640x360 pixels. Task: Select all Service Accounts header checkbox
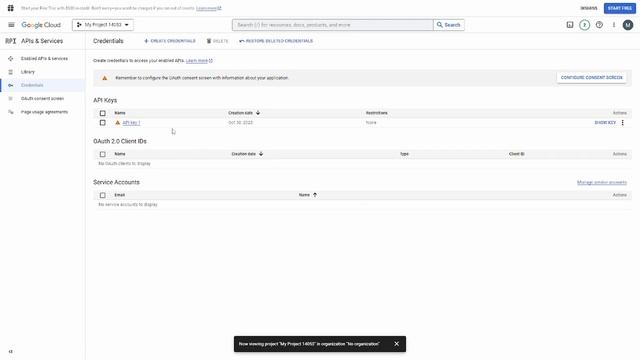[x=102, y=195]
